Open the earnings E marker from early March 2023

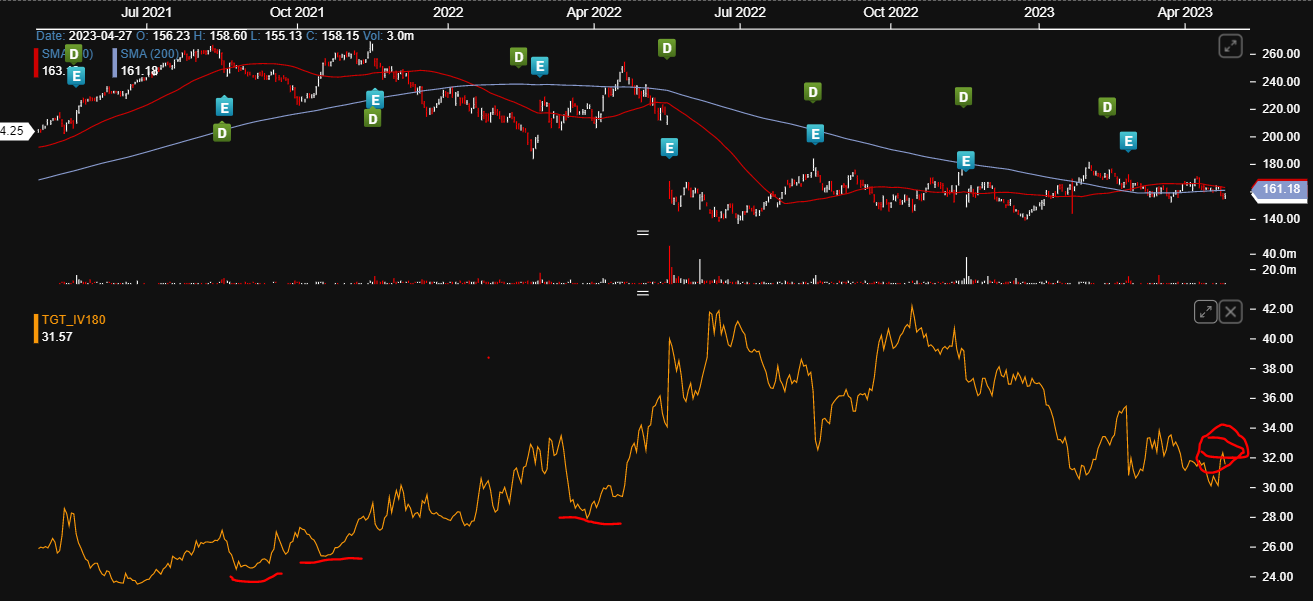coord(1128,141)
